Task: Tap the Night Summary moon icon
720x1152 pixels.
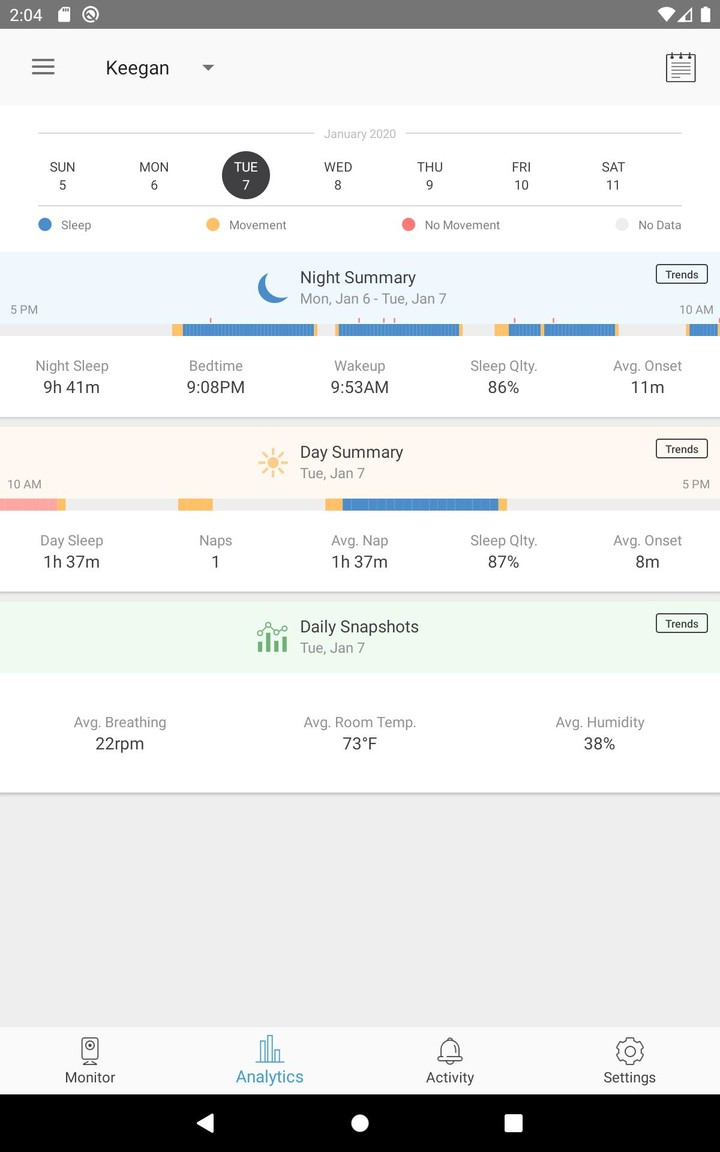Action: point(272,288)
